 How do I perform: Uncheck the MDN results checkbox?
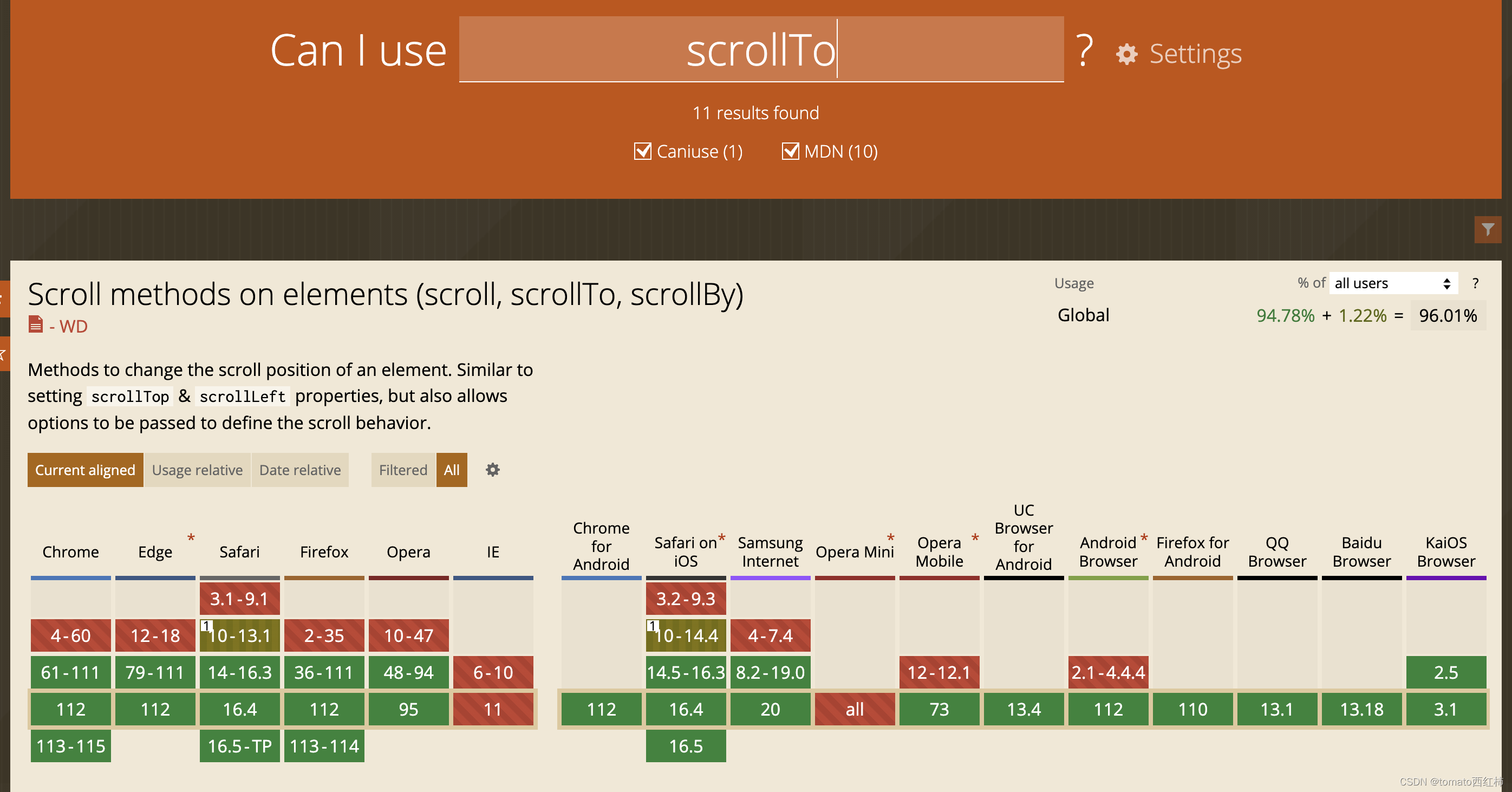pos(790,152)
